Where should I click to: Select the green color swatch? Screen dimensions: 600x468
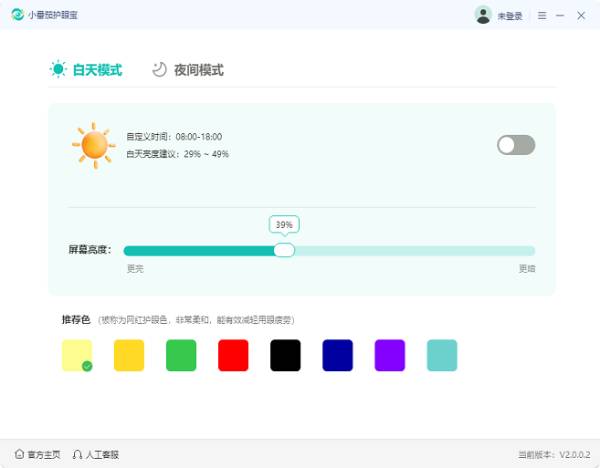coord(181,355)
